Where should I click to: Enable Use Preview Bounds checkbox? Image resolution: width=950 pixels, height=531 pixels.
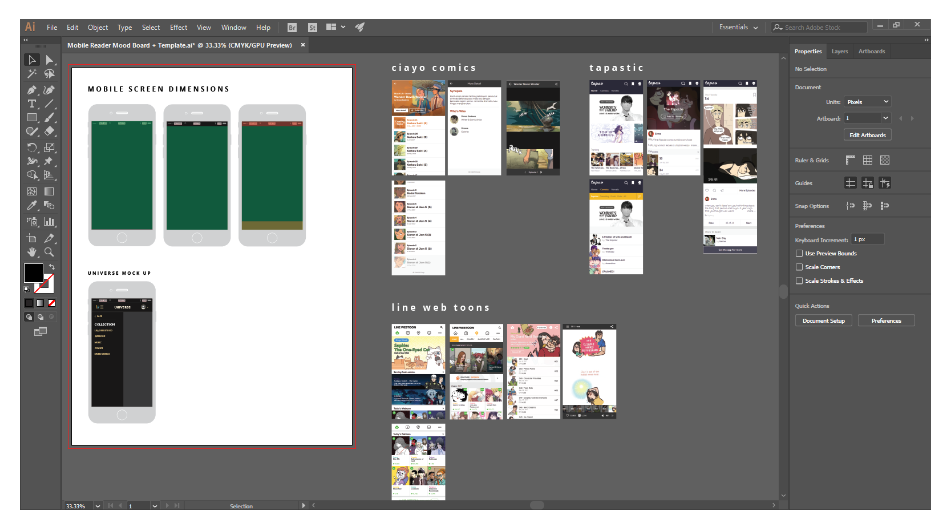pos(799,253)
